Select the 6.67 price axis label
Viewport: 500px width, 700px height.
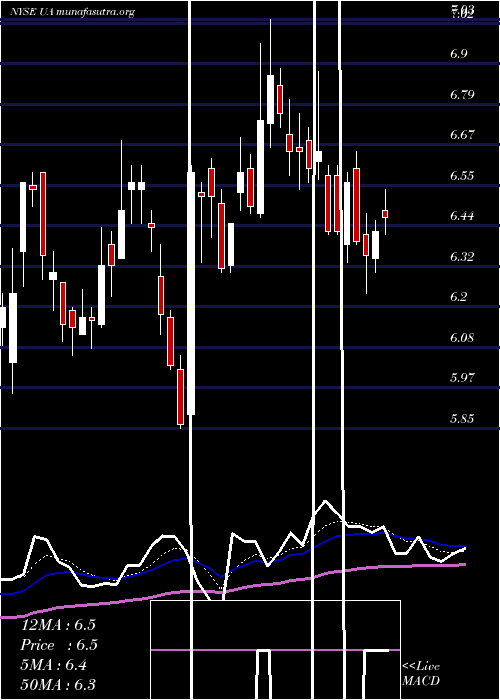coord(462,135)
